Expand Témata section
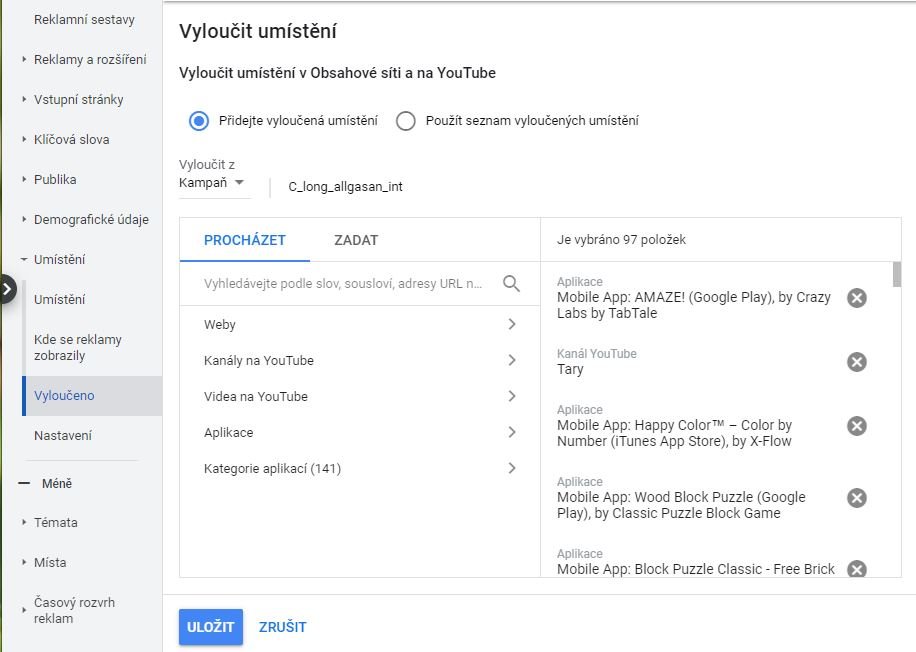The image size is (916, 652). point(24,522)
